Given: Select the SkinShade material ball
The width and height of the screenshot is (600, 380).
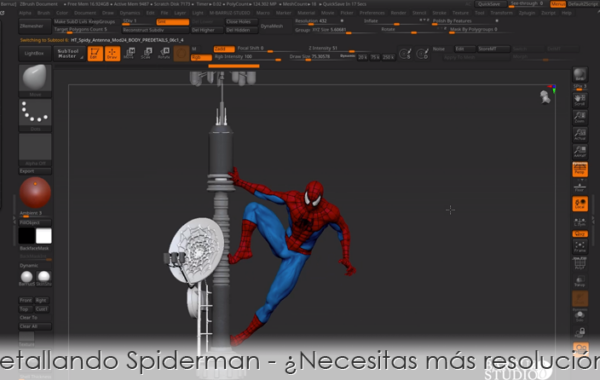Looking at the screenshot, I should pyautogui.click(x=44, y=278).
